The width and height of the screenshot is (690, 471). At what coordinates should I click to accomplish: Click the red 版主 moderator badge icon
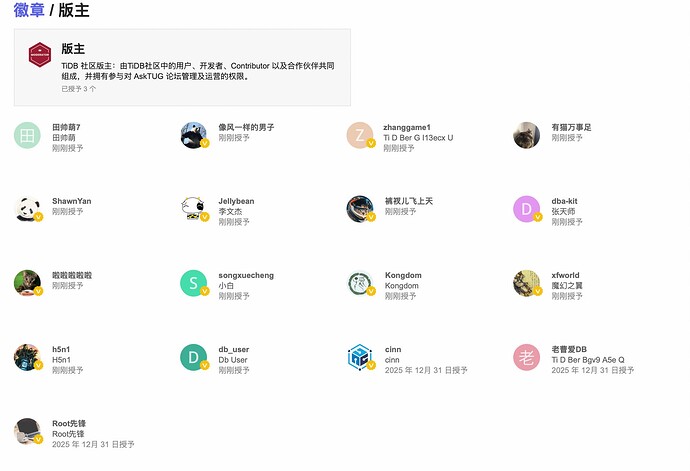(x=40, y=55)
